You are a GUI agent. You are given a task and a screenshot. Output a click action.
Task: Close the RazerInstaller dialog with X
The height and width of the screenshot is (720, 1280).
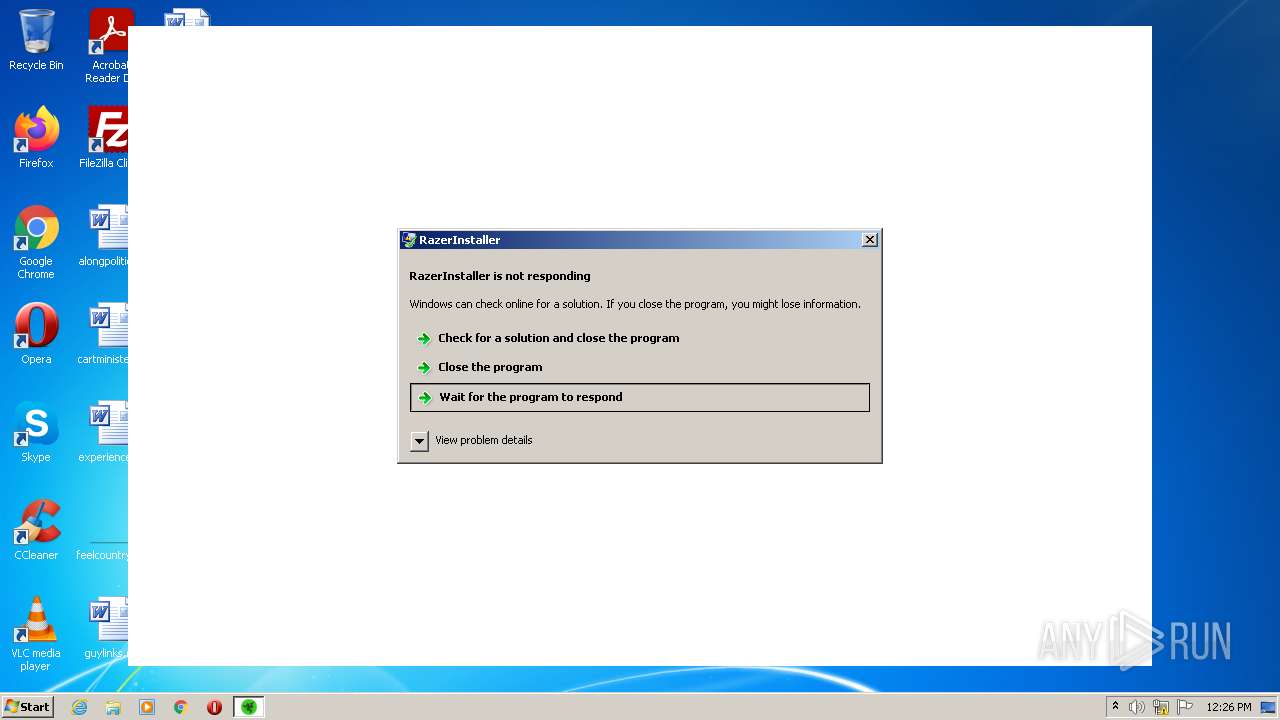870,240
